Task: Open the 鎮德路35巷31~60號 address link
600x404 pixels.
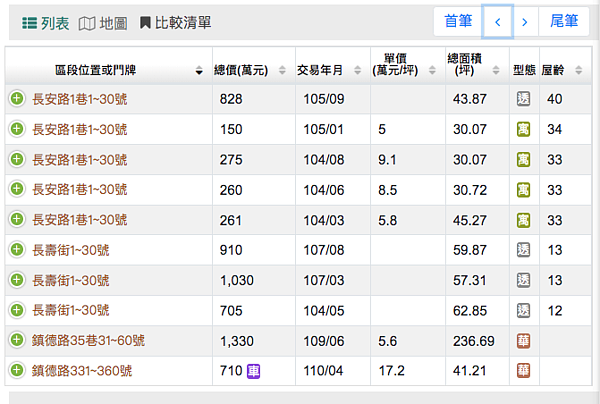Action: 88,340
